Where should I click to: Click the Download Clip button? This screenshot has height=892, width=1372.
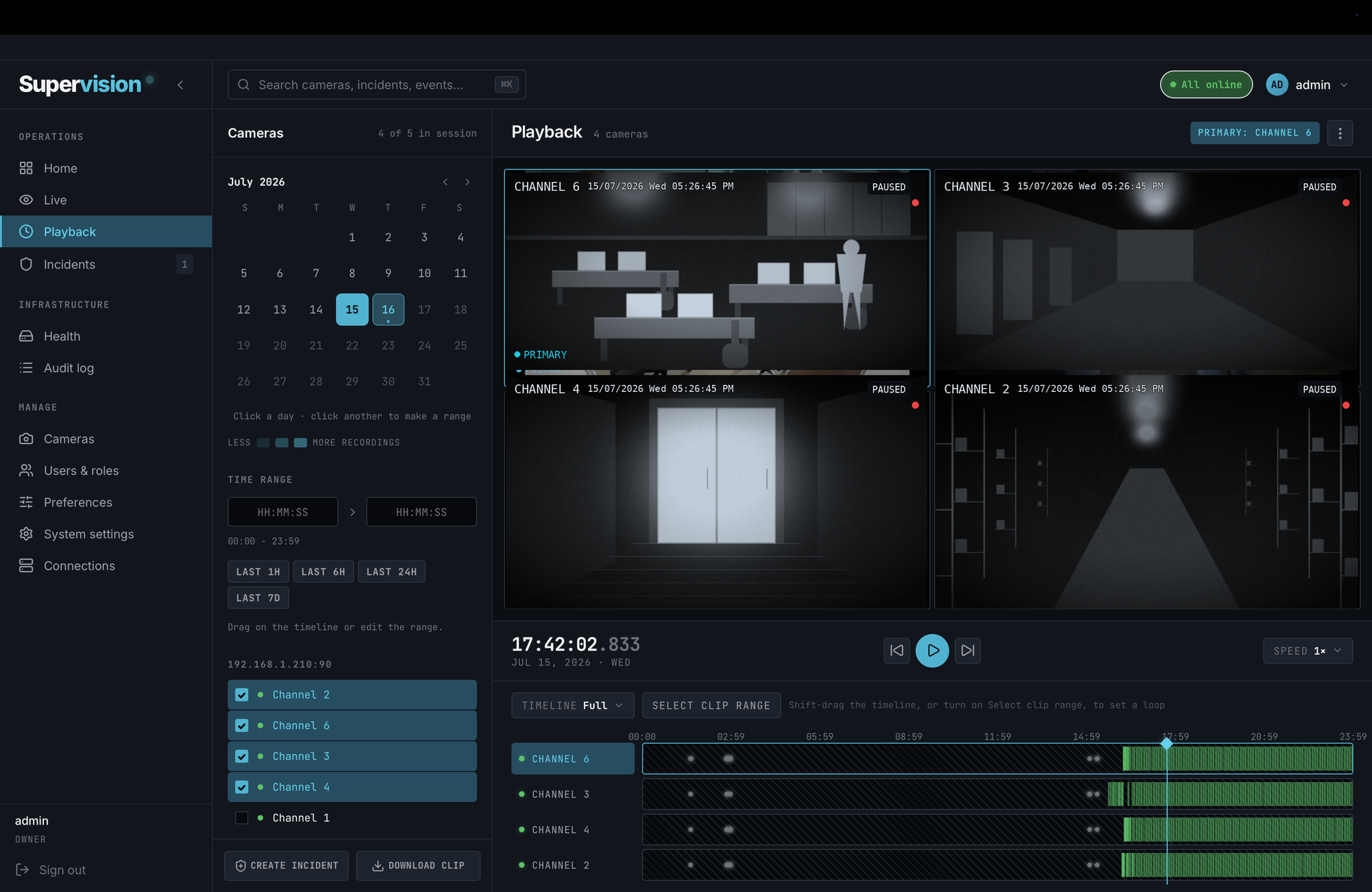click(x=418, y=866)
